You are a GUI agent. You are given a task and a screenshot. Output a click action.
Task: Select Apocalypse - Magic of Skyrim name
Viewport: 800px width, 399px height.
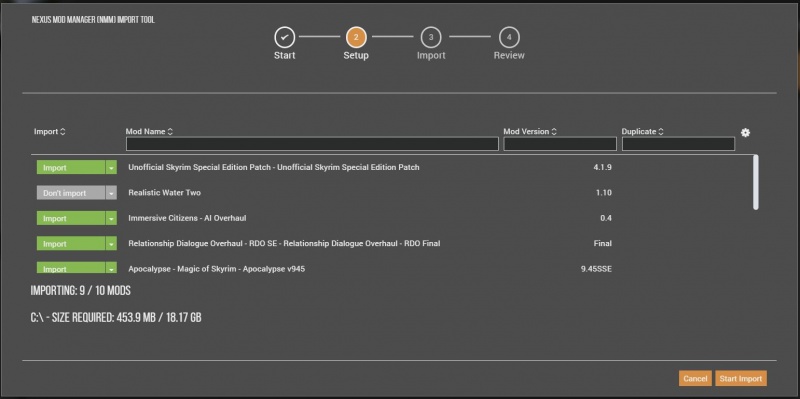coord(217,268)
